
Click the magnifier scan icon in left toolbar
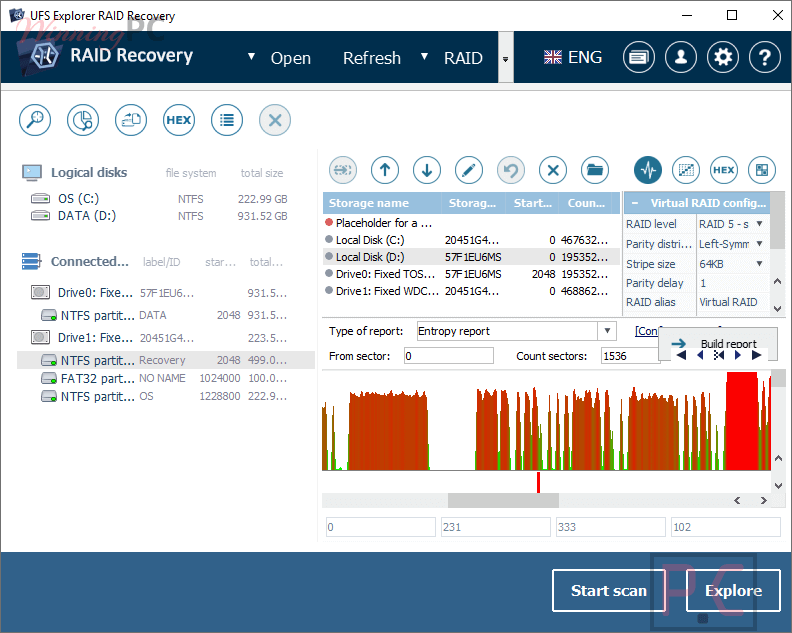click(x=35, y=120)
